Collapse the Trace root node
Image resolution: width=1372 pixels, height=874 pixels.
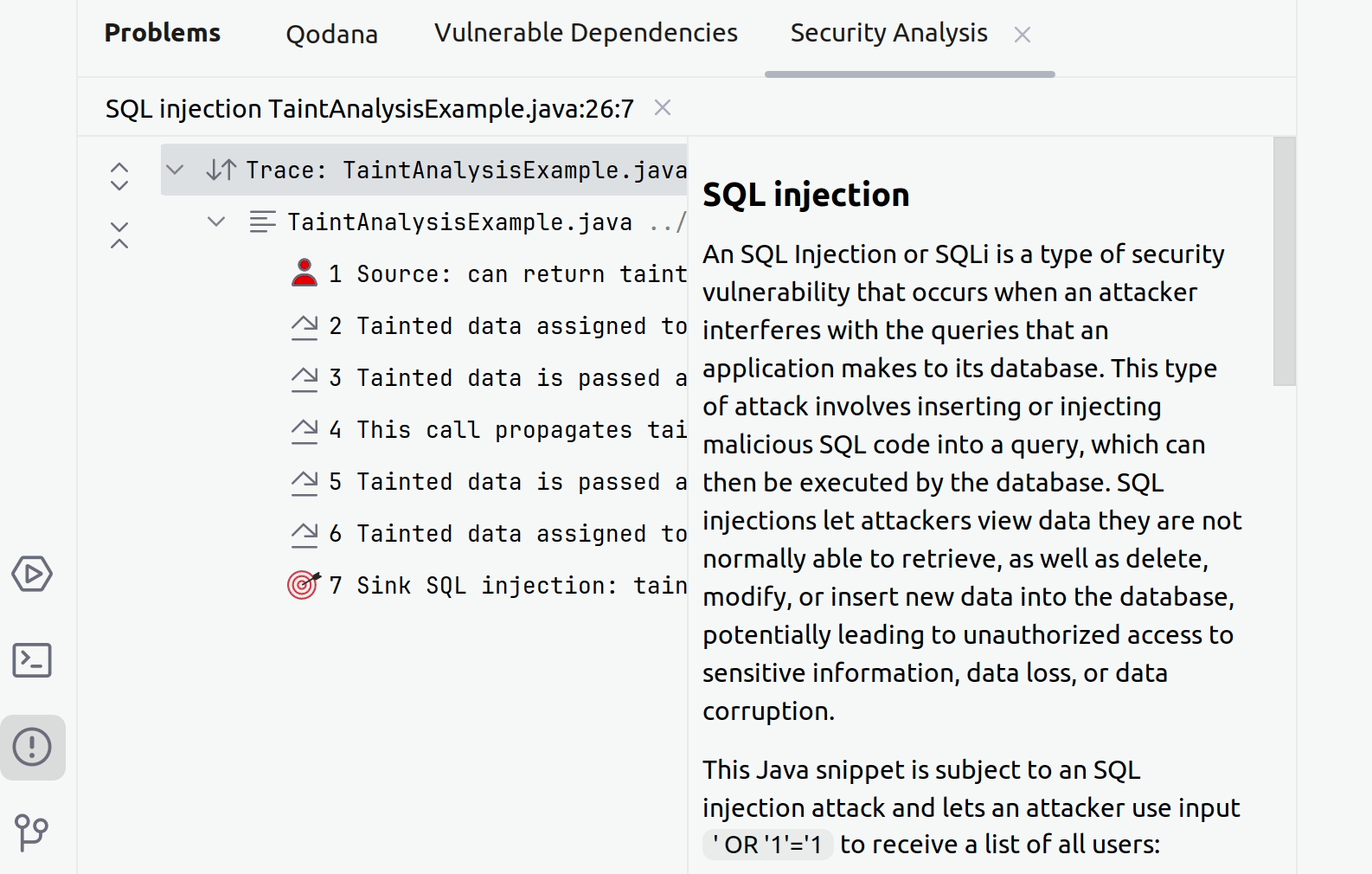[x=175, y=170]
